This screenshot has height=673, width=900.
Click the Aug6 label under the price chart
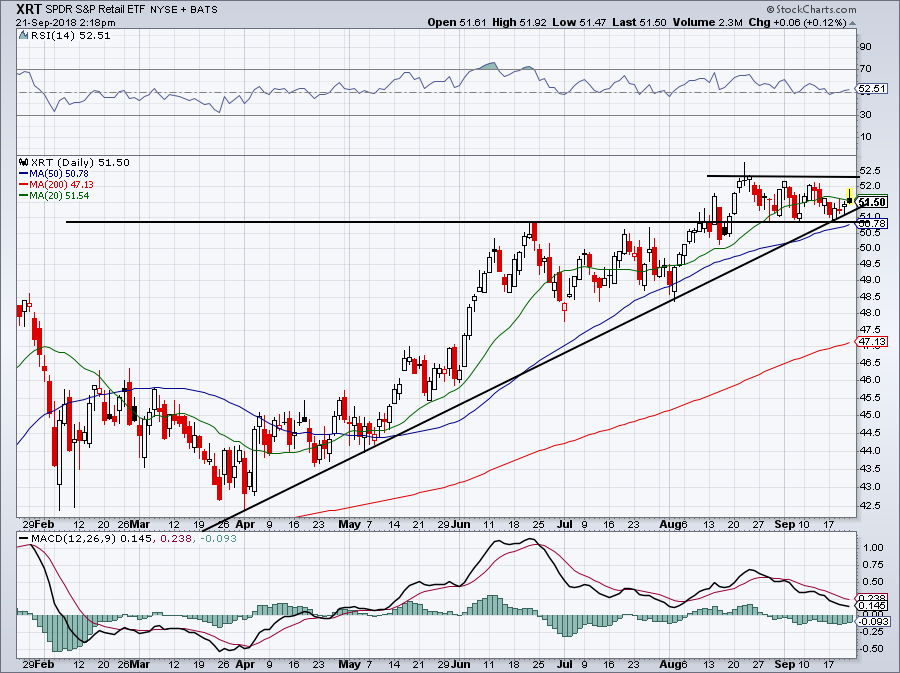coord(673,524)
